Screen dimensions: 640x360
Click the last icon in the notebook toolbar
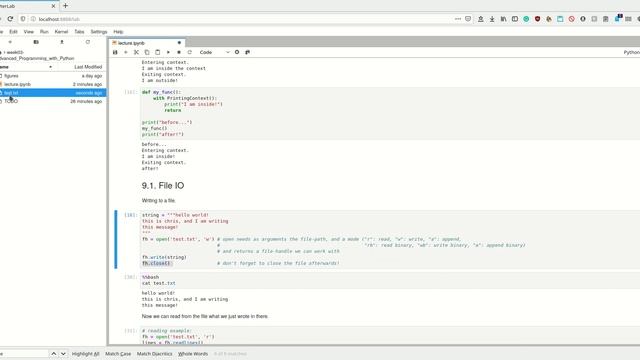pos(247,52)
